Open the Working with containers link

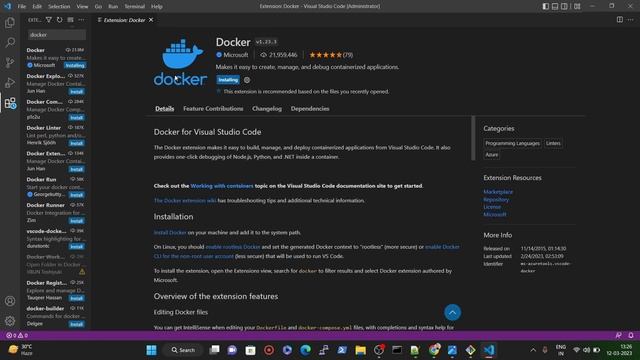222,186
